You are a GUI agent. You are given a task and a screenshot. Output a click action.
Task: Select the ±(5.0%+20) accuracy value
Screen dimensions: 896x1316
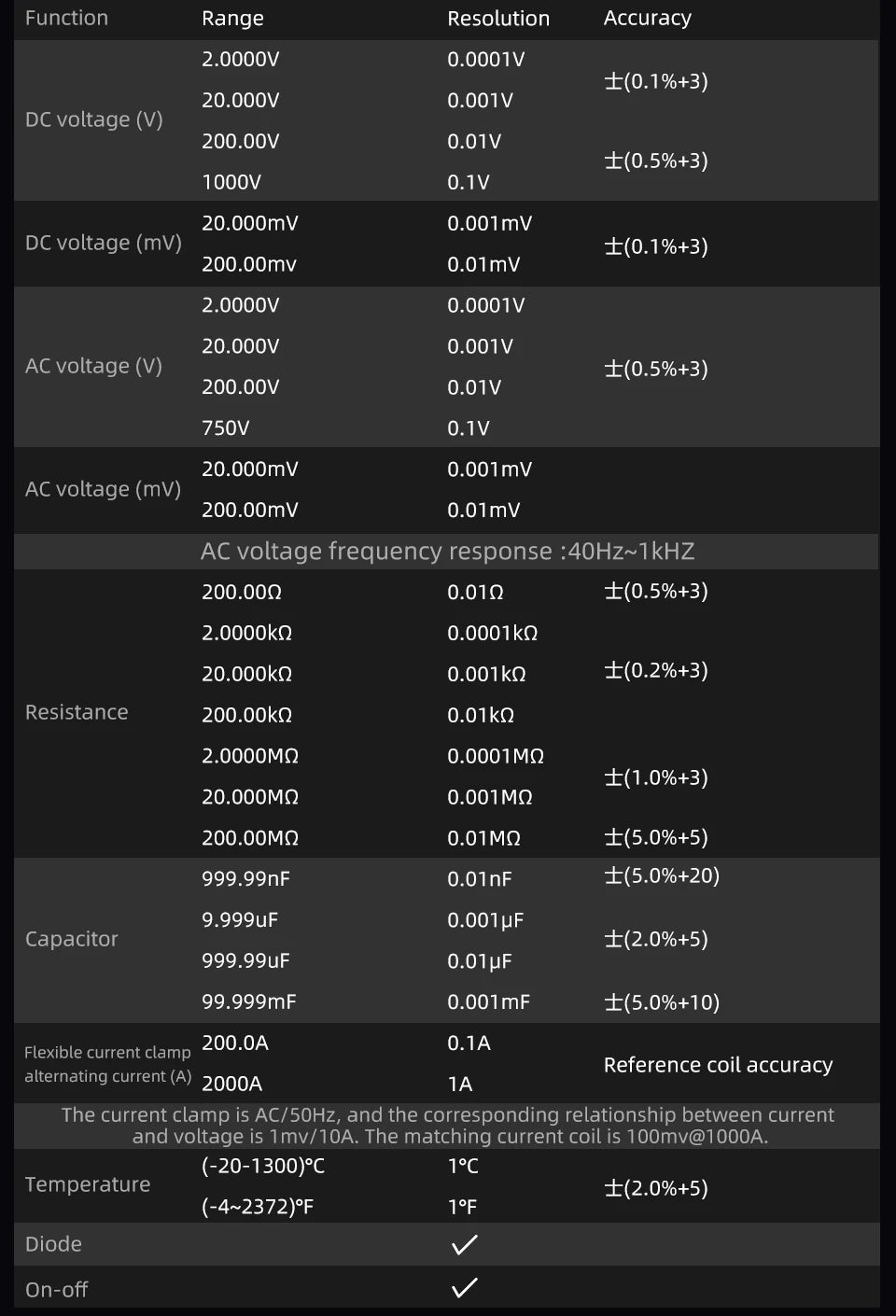[x=662, y=875]
